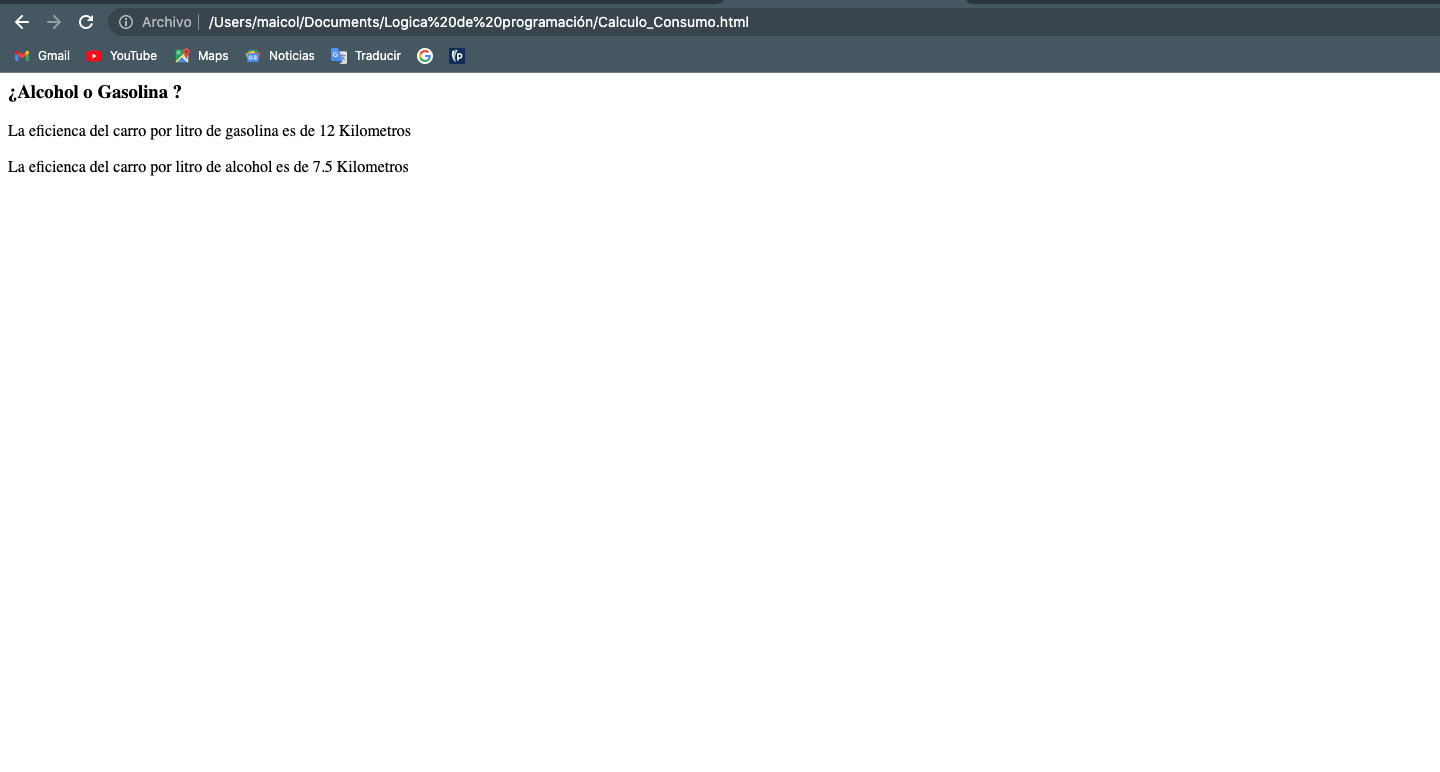Click the alcohol efficiency line, 7.5 Kilometros

[208, 167]
